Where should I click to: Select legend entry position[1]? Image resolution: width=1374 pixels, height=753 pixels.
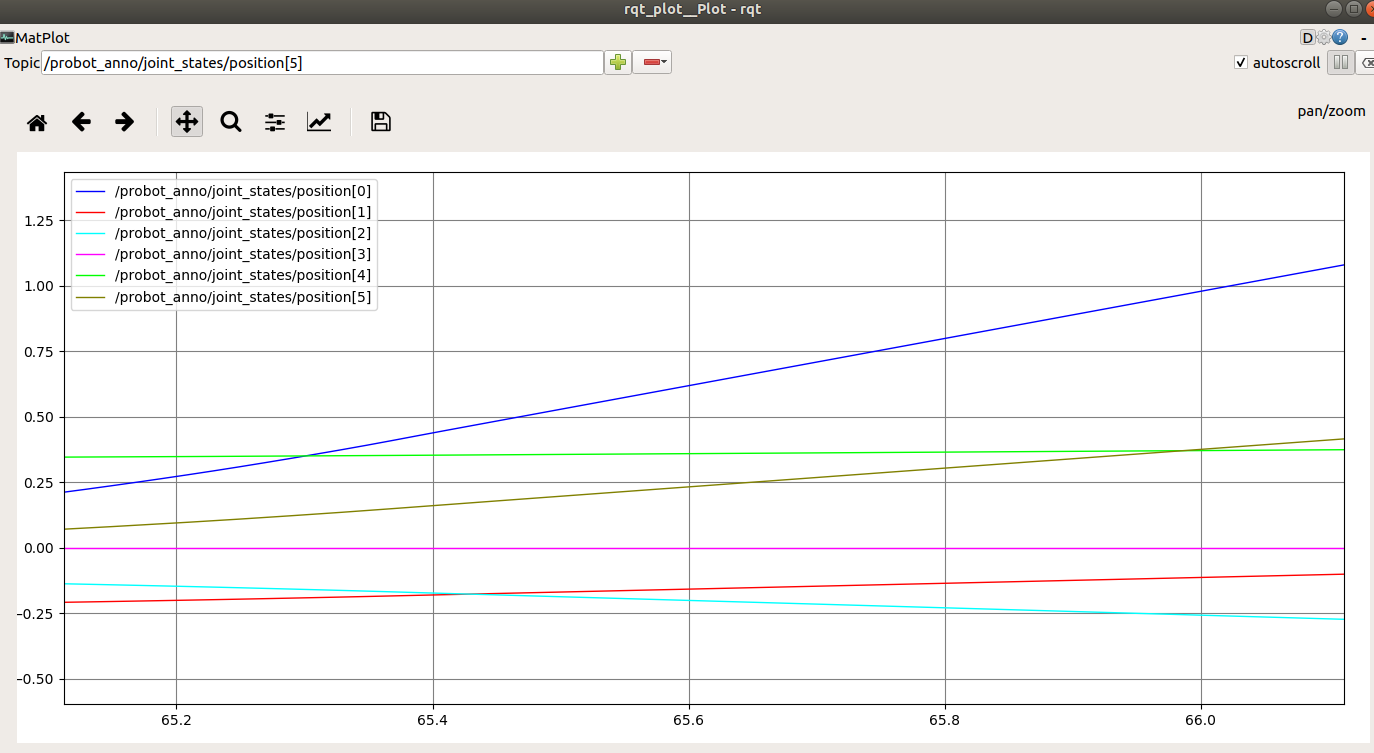(224, 212)
